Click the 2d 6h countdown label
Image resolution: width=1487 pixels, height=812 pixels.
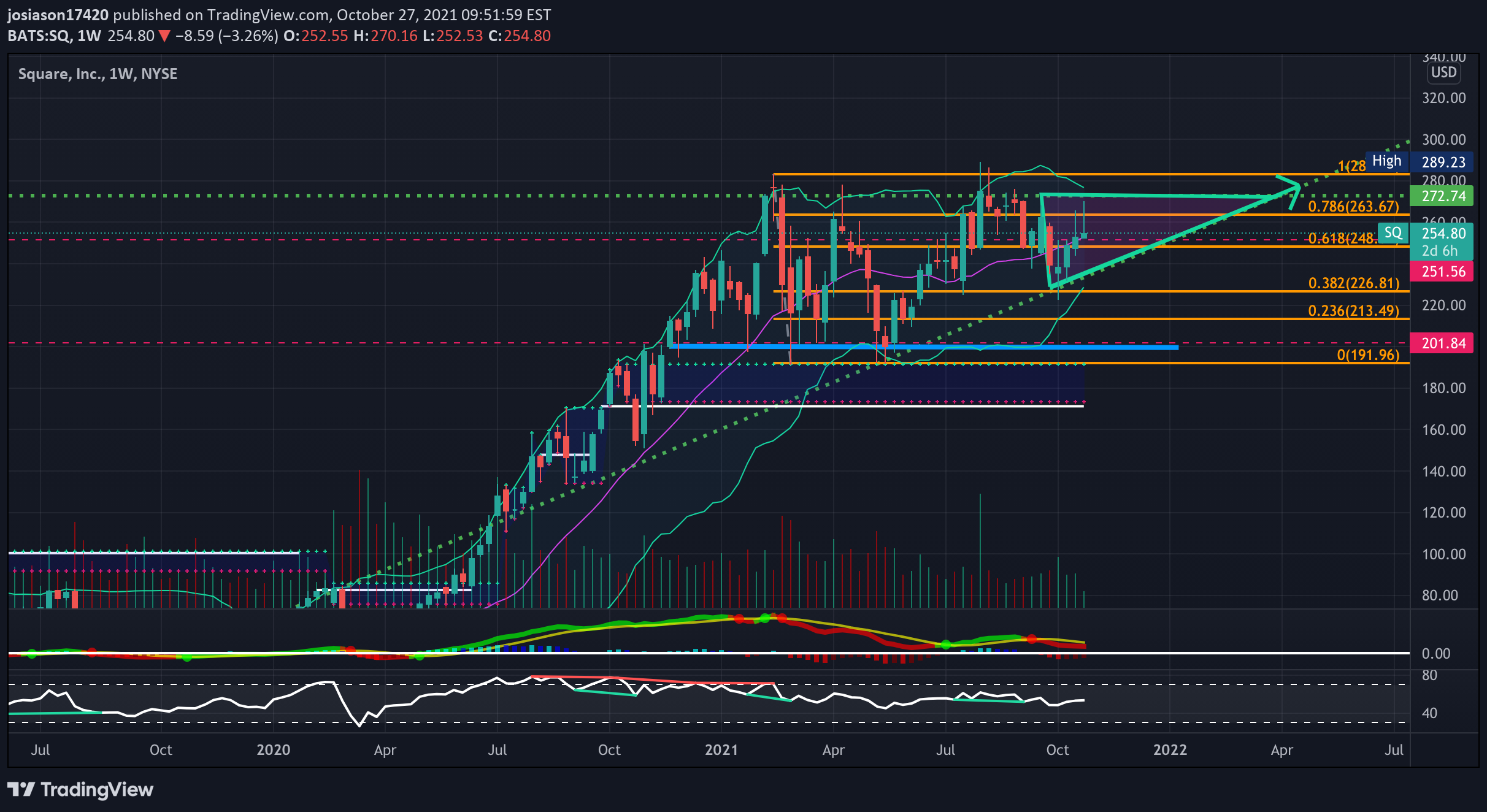(1439, 251)
